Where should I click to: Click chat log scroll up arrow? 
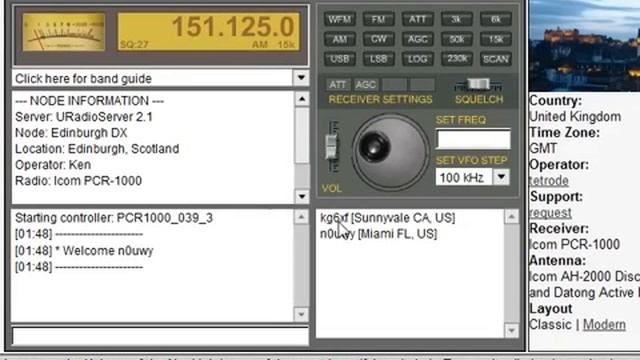tap(301, 217)
